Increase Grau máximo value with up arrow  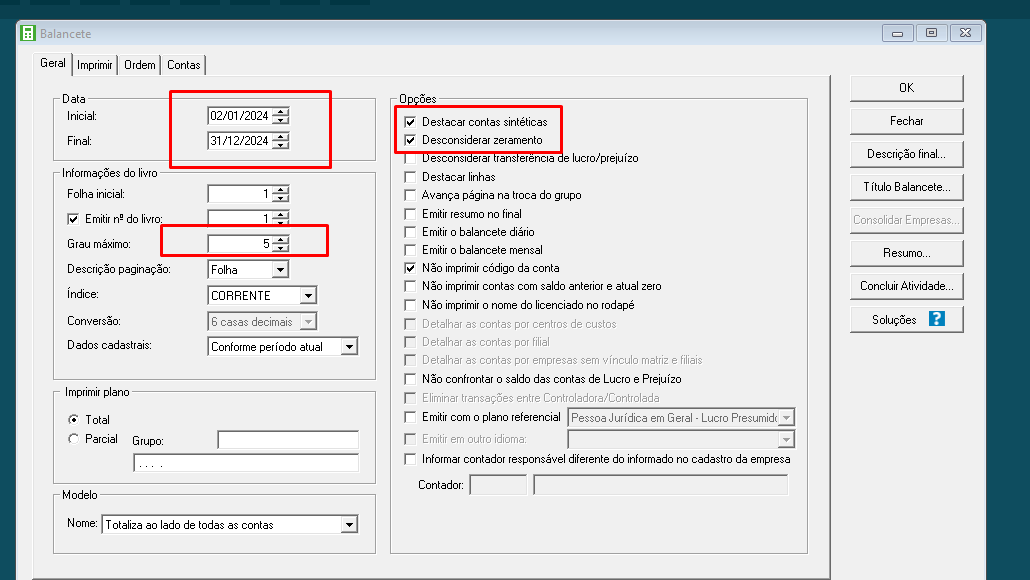click(x=281, y=238)
